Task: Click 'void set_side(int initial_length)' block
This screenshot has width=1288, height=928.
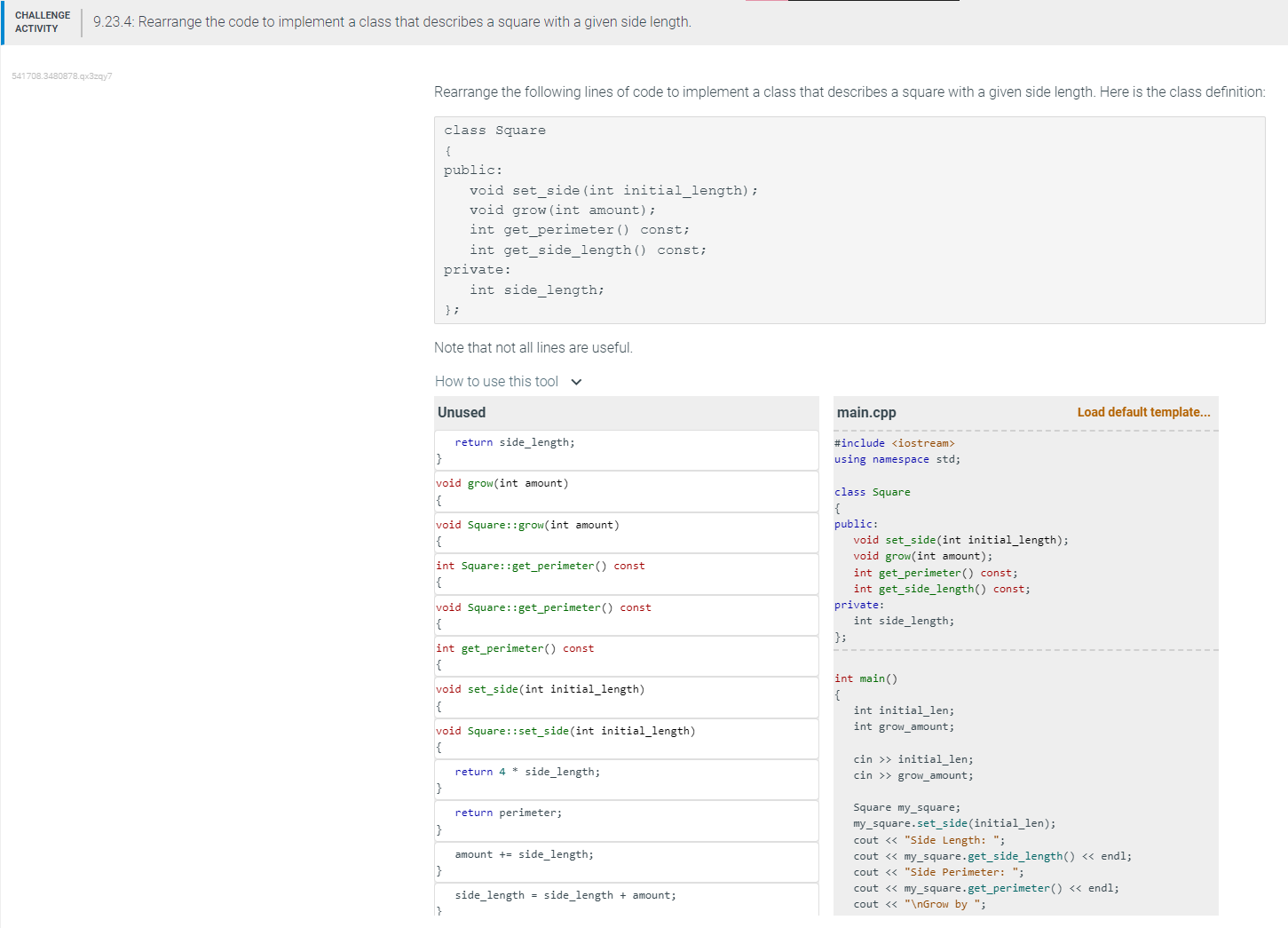Action: click(x=626, y=697)
